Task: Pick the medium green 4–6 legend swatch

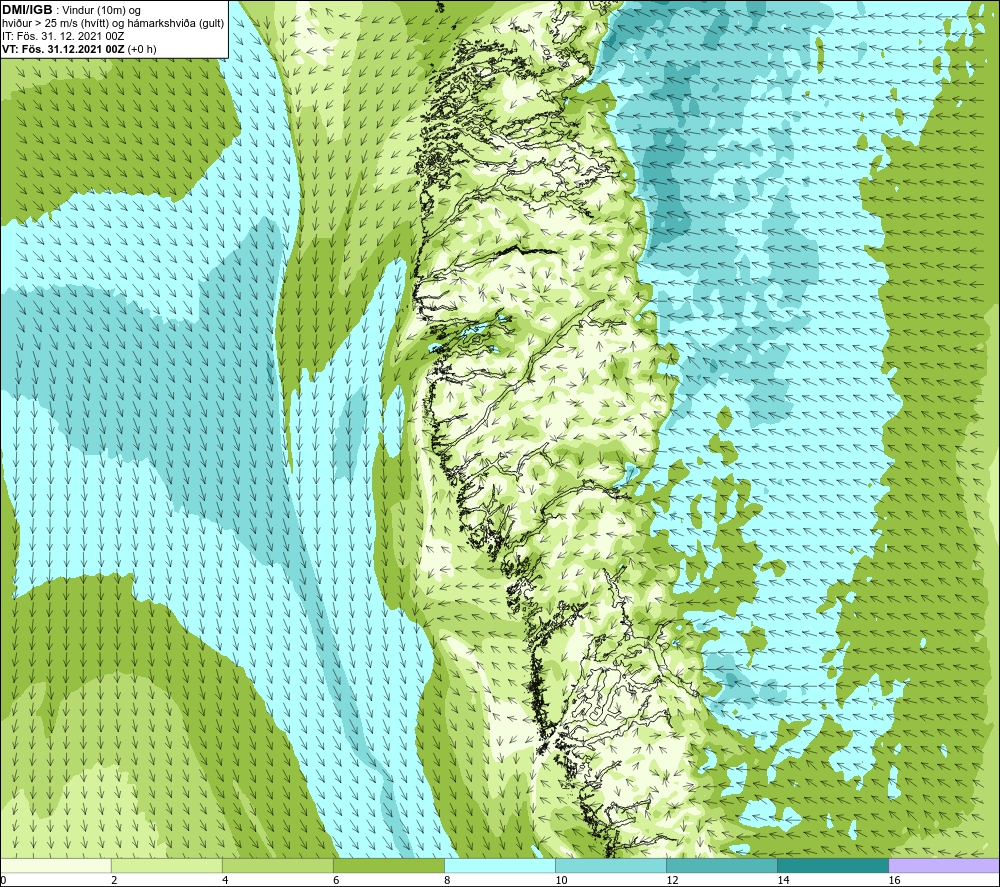Action: pos(277,865)
